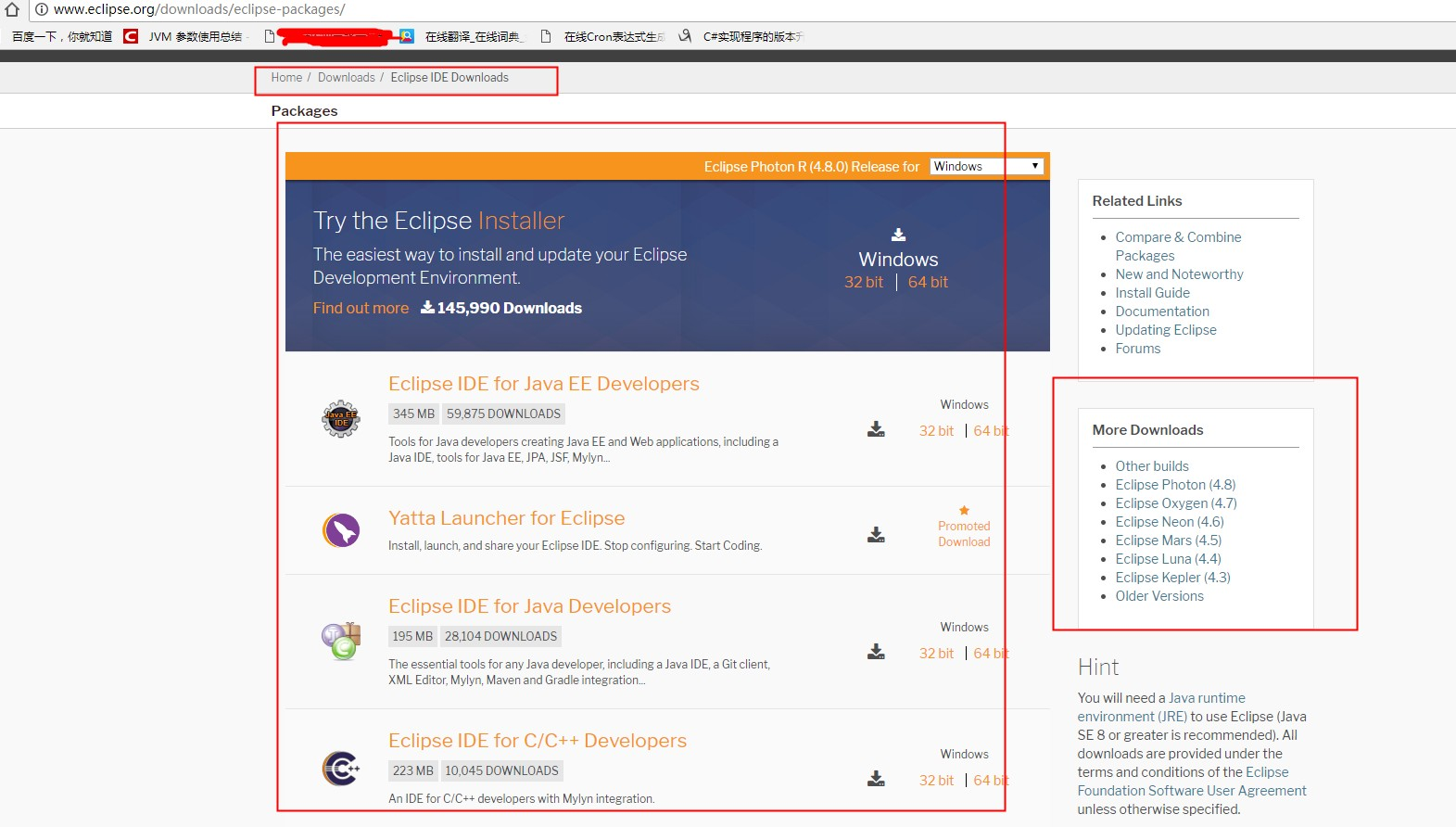Open the Cron expression bookmark page icon
Screen dimensions: 1456x827
[x=546, y=36]
